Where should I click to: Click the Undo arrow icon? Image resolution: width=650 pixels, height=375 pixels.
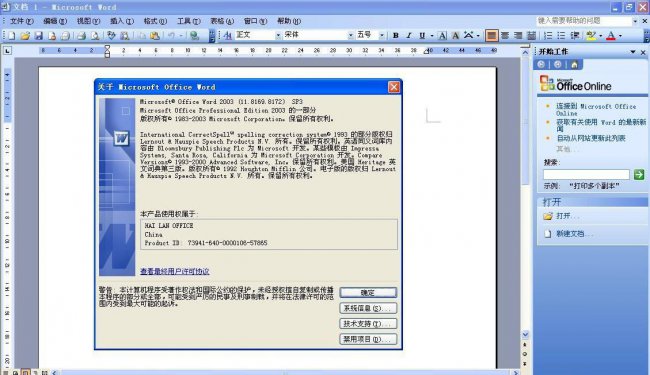pos(171,36)
